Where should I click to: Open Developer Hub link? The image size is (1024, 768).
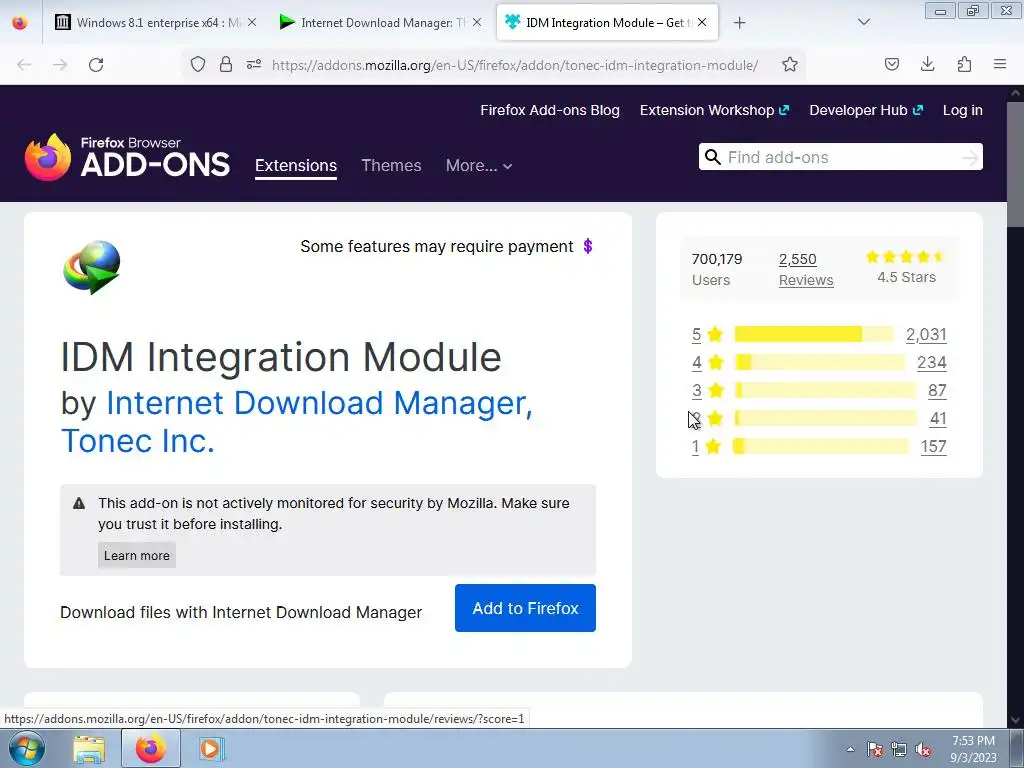[x=866, y=110]
